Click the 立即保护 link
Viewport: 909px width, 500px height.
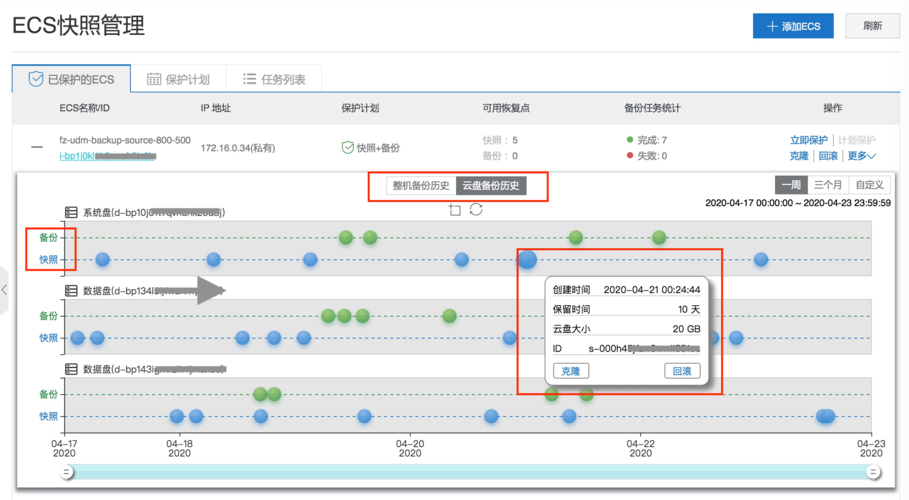click(809, 140)
